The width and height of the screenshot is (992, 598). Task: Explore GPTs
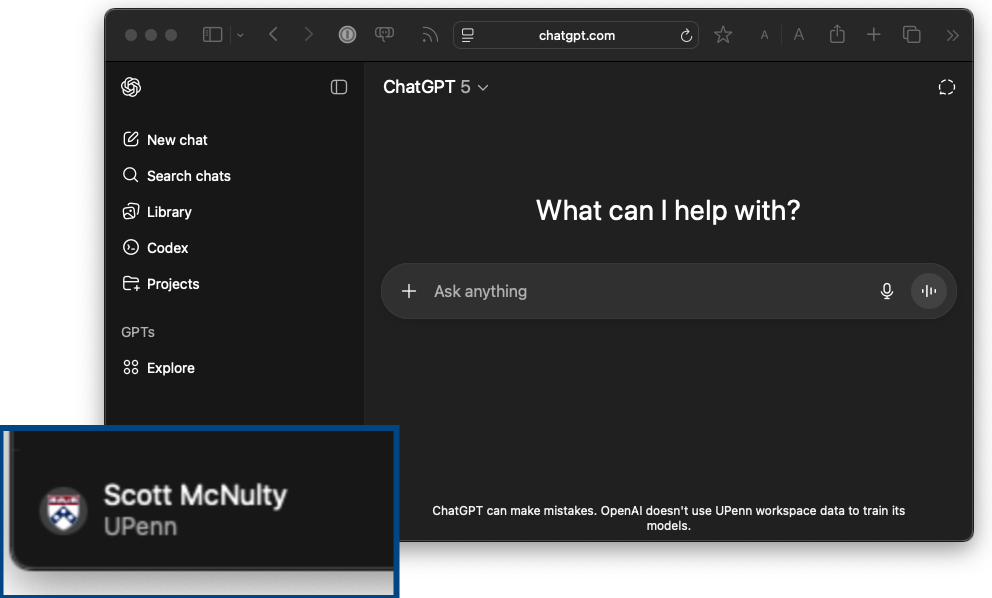point(159,368)
